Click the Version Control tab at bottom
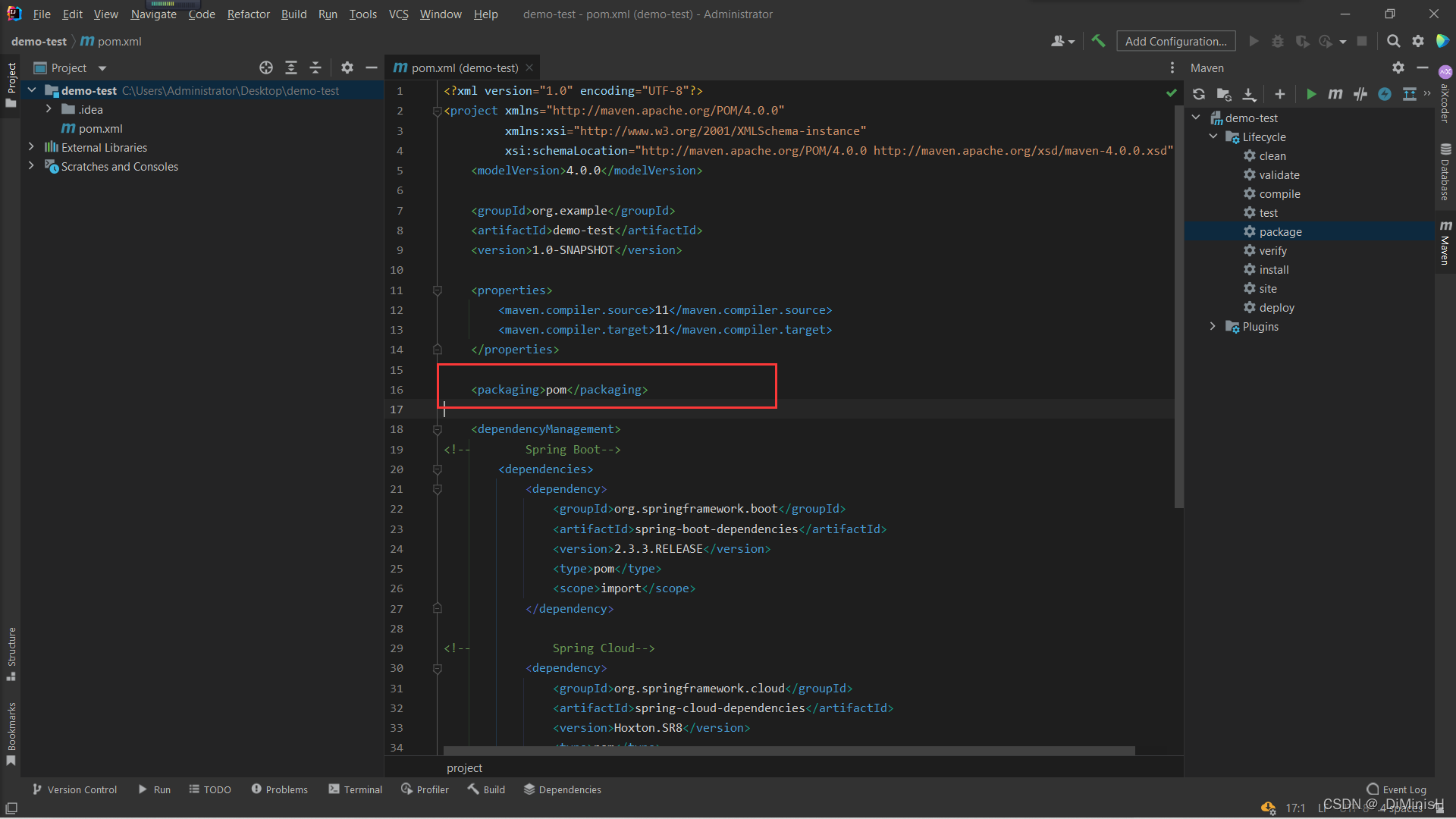Viewport: 1456px width, 819px height. coord(76,789)
